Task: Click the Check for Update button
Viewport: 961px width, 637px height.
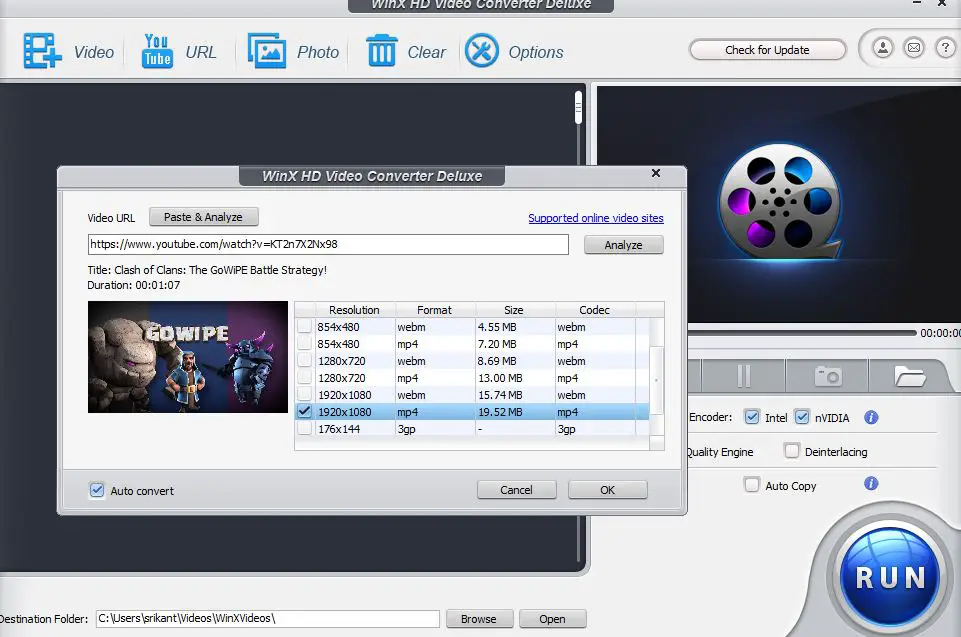Action: [x=767, y=50]
